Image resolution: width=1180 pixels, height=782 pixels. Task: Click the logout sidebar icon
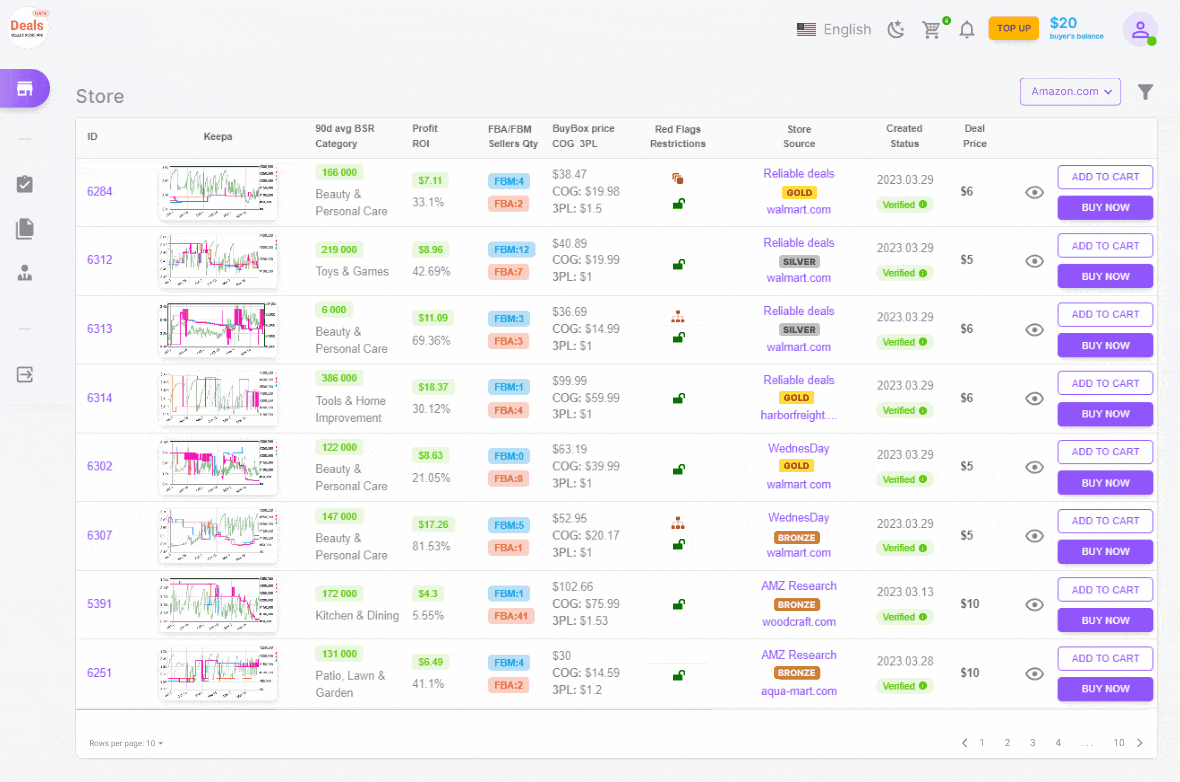pos(25,374)
